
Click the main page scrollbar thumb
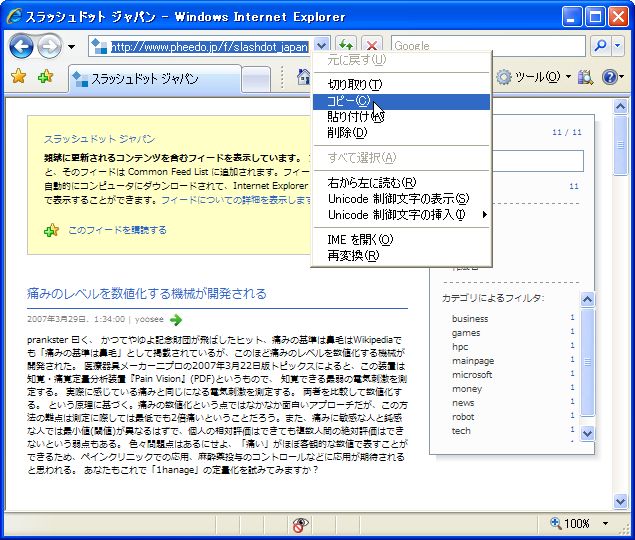click(620, 145)
